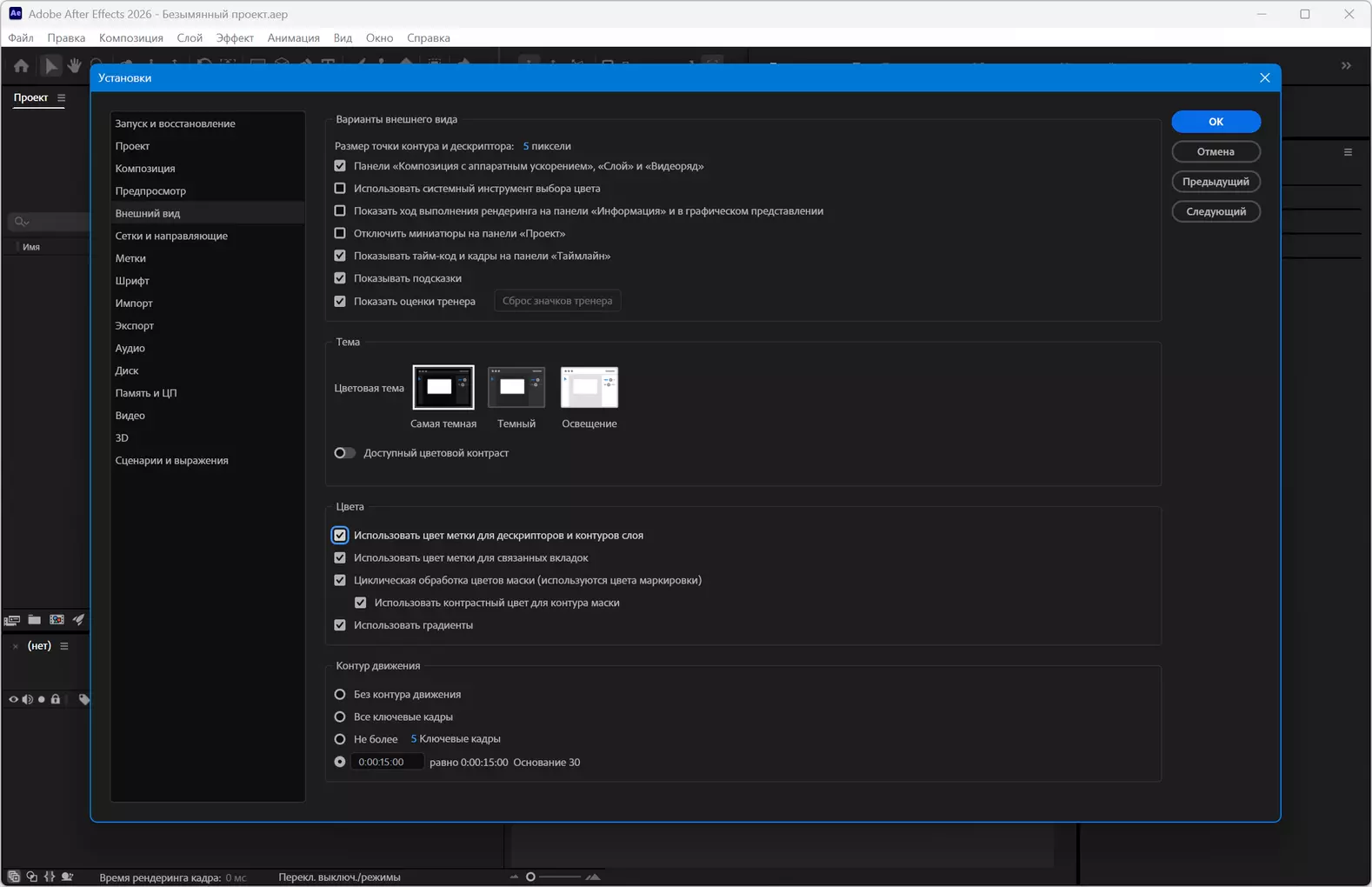Uncheck label color for related tabs
This screenshot has height=887, width=1372.
point(340,558)
